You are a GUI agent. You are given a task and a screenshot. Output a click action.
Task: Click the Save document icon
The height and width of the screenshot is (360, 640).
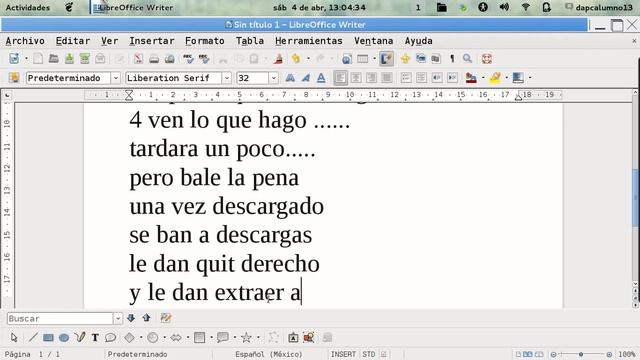coord(69,59)
